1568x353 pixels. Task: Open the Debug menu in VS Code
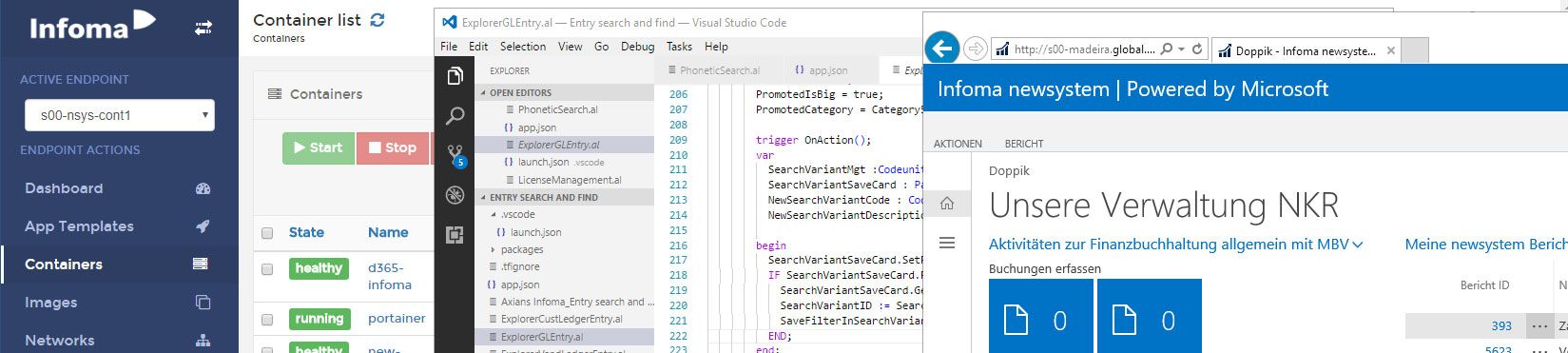(x=638, y=46)
